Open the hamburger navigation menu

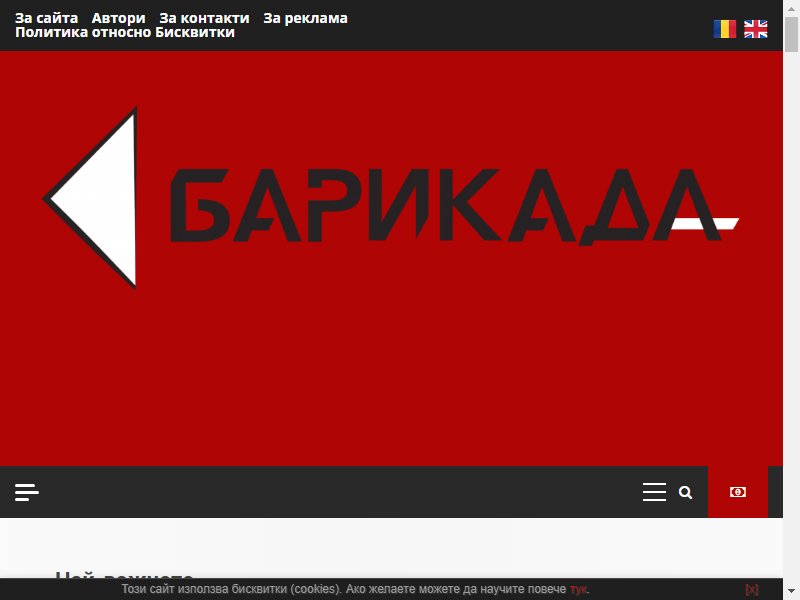tap(654, 492)
